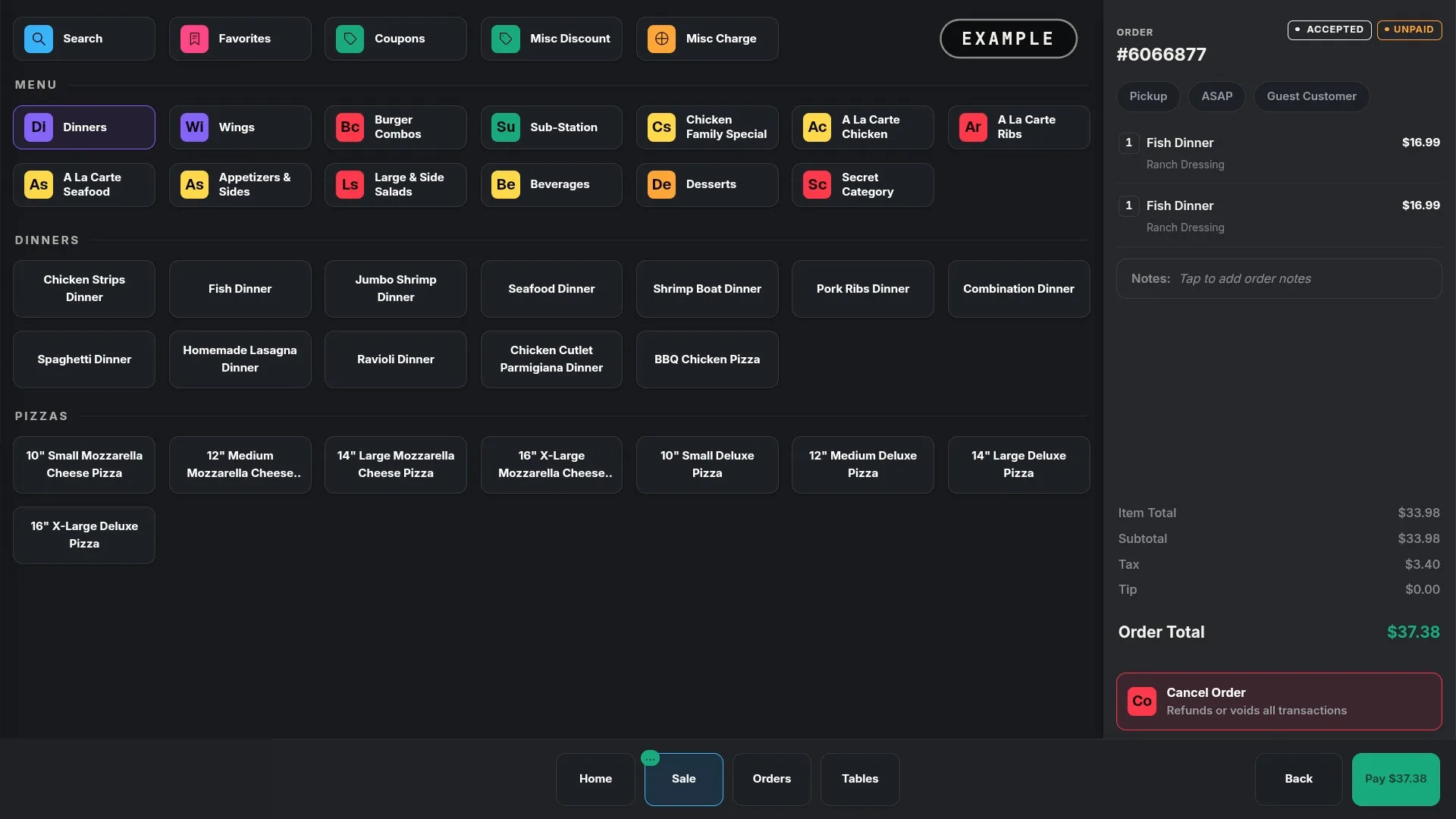Select the Di Dinners category badge
1456x819 pixels.
[x=39, y=127]
